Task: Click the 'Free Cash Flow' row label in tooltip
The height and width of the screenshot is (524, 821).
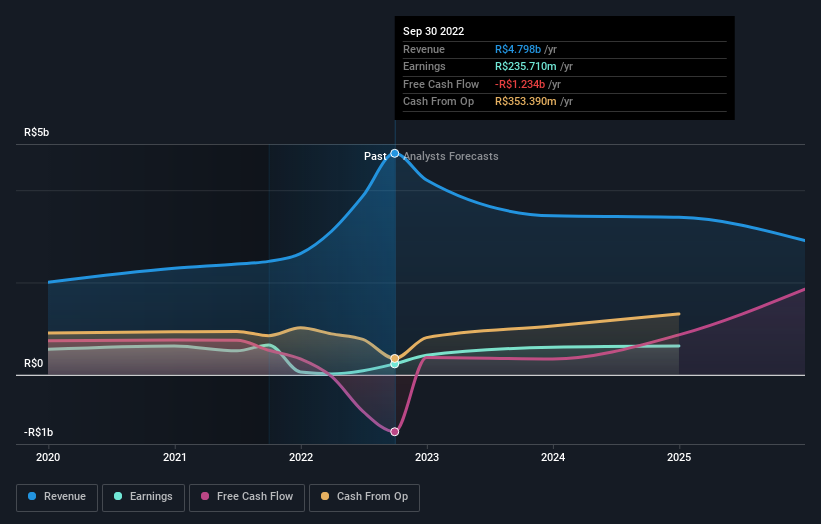Action: (x=441, y=84)
